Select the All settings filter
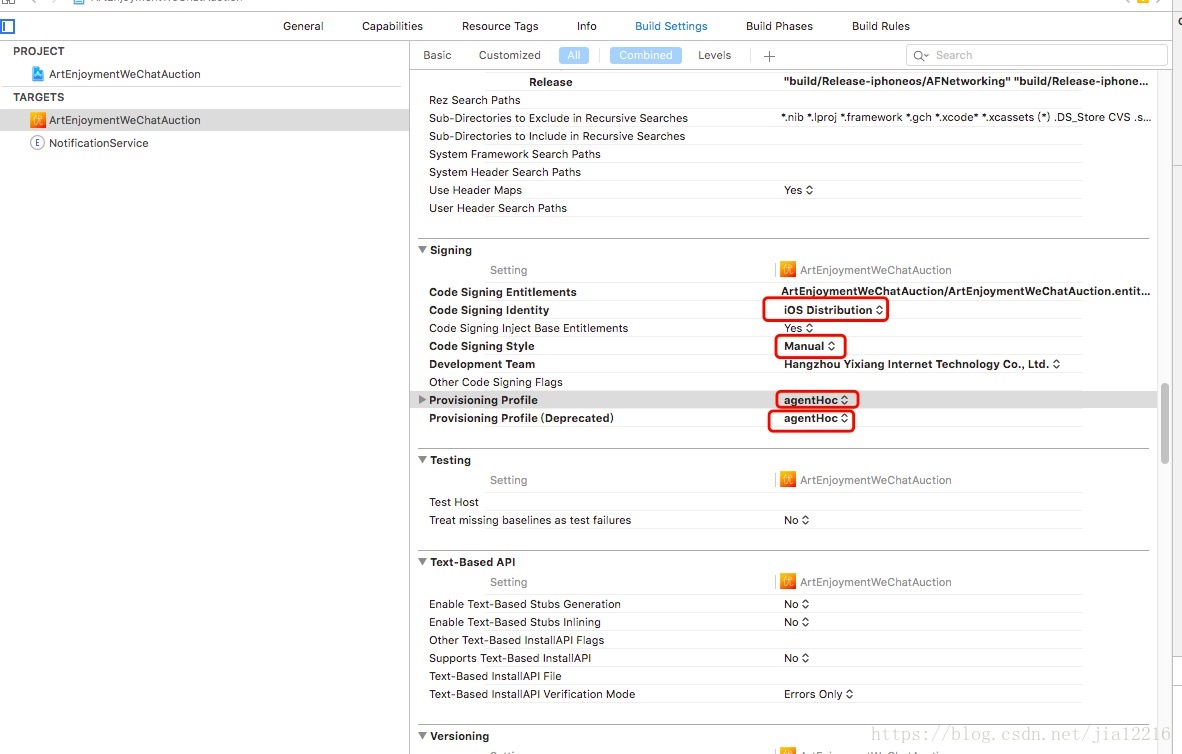This screenshot has height=754, width=1182. point(574,55)
